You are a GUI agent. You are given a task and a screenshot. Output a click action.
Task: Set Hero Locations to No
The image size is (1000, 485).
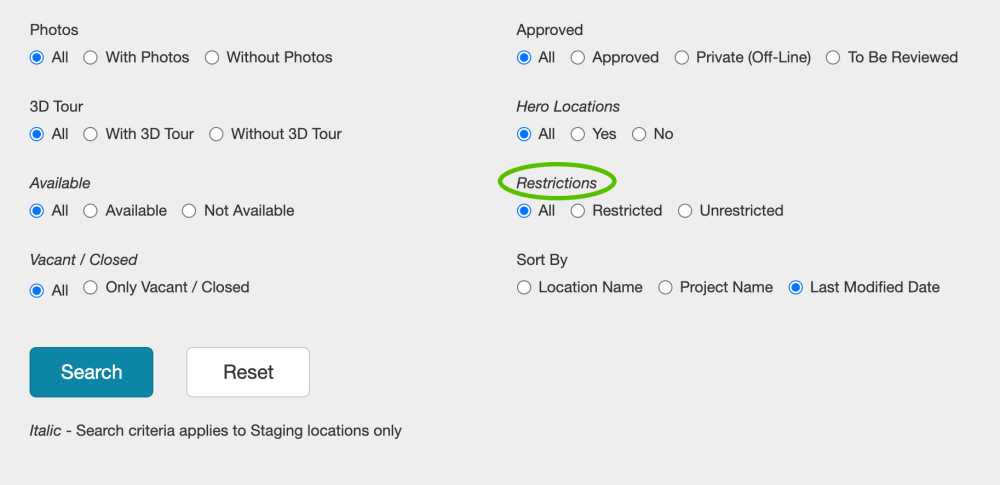tap(639, 134)
